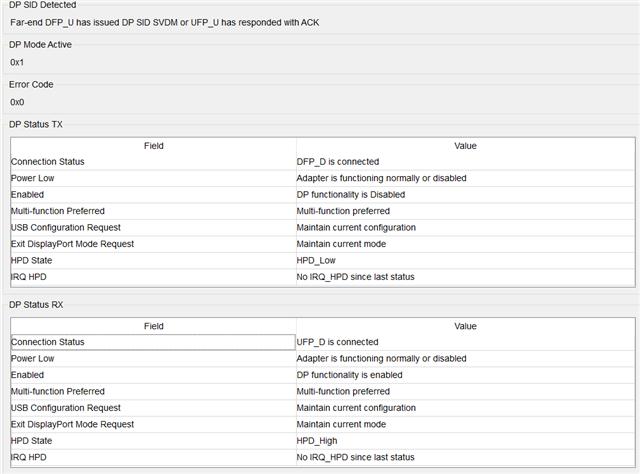Click the DP Status TX Value column header
This screenshot has width=640, height=474.
[465, 146]
